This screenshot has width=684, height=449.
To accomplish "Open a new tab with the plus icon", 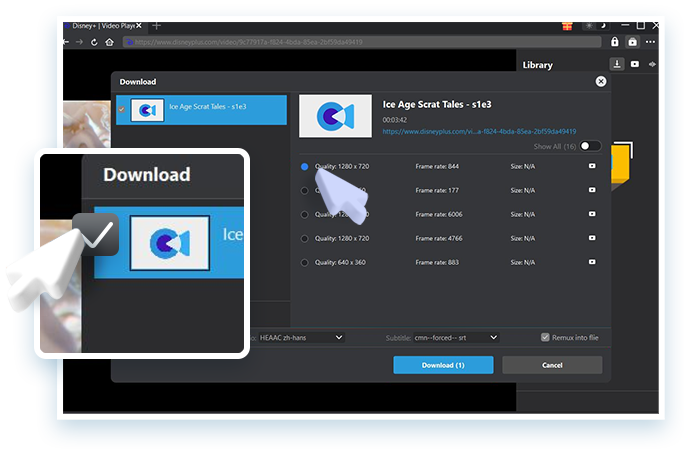I will (157, 26).
